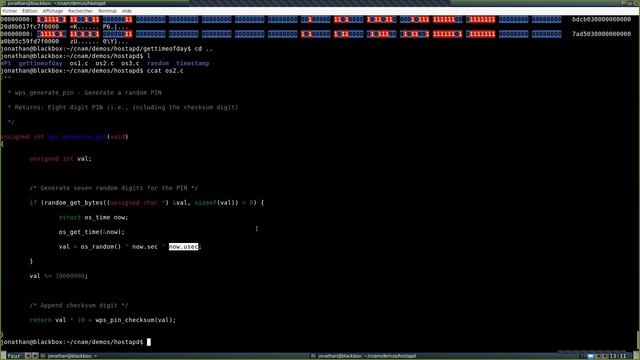Click the highlighted now.usec text
This screenshot has width=640, height=360.
tap(184, 247)
